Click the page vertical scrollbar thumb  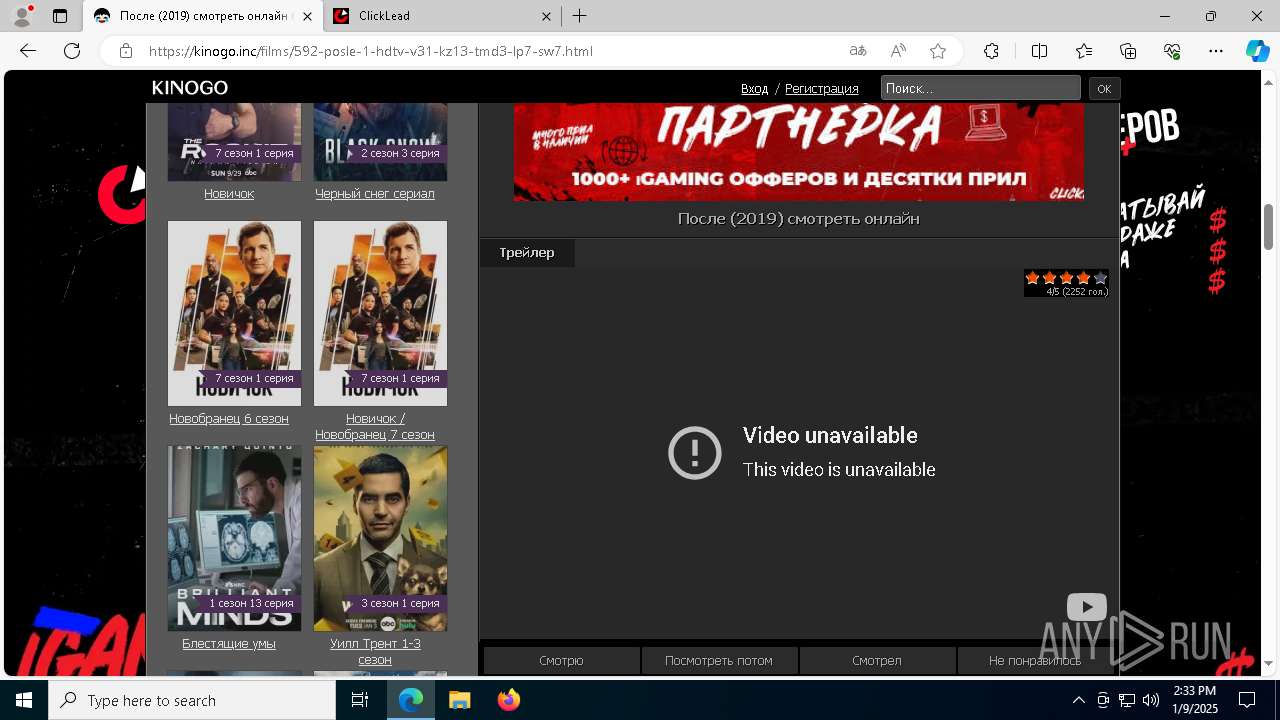tap(1269, 226)
